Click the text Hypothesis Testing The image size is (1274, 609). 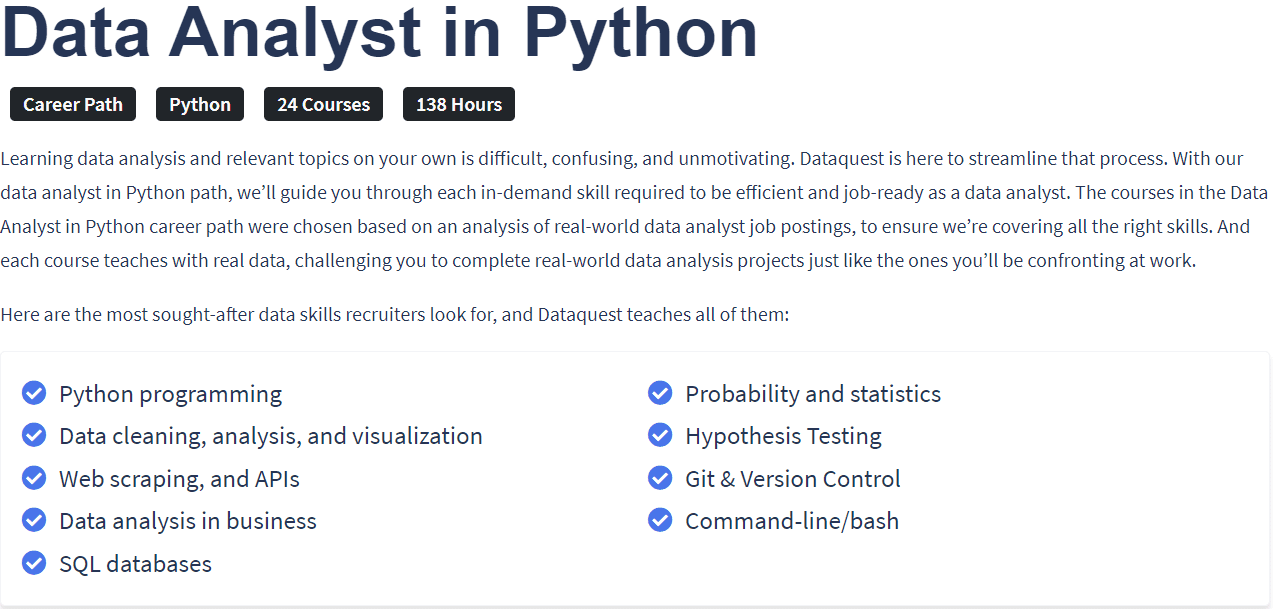(783, 436)
